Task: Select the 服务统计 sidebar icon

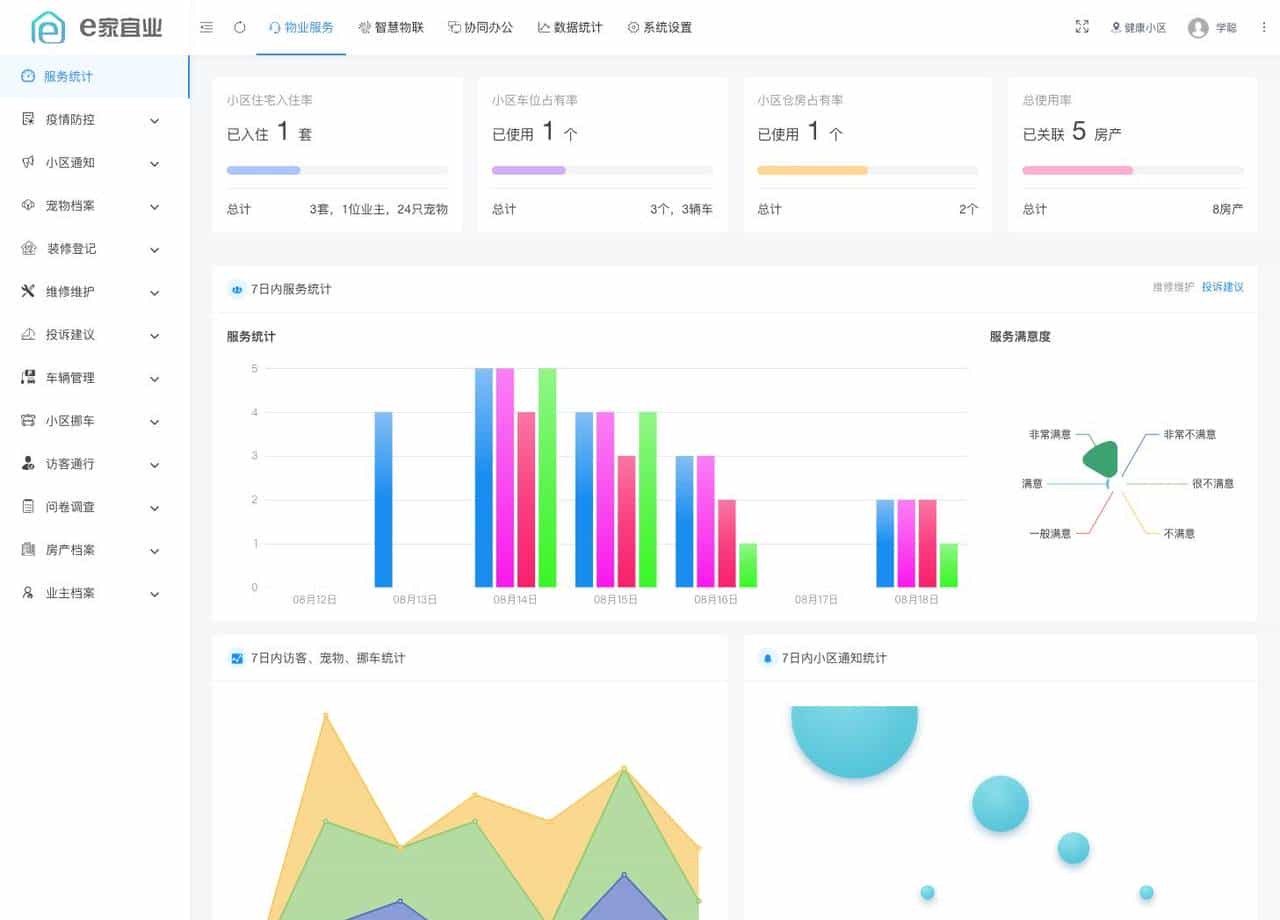Action: click(25, 76)
